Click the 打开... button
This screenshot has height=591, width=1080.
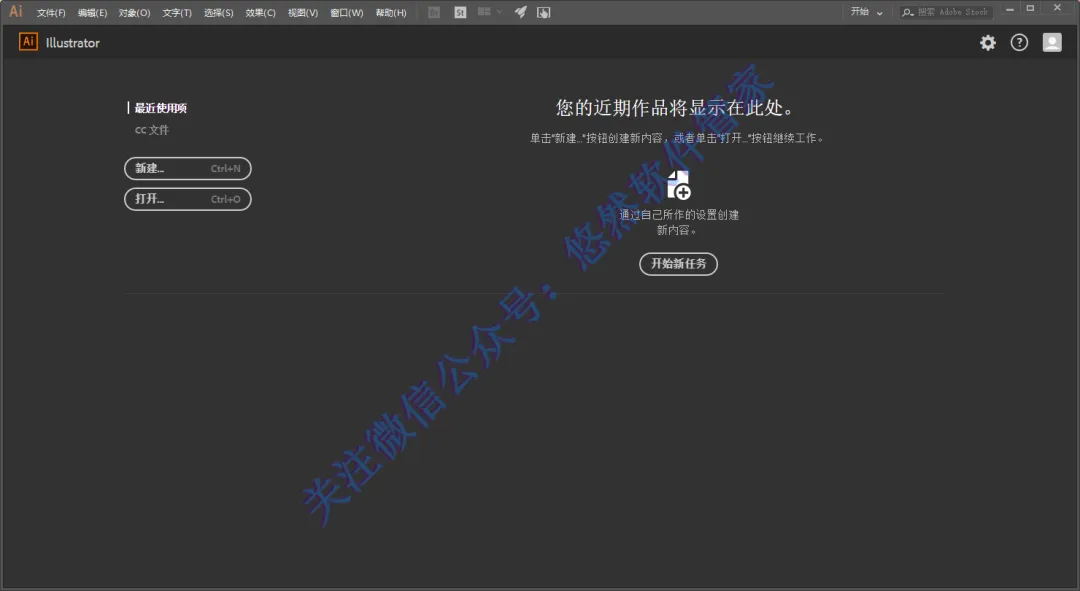(187, 199)
